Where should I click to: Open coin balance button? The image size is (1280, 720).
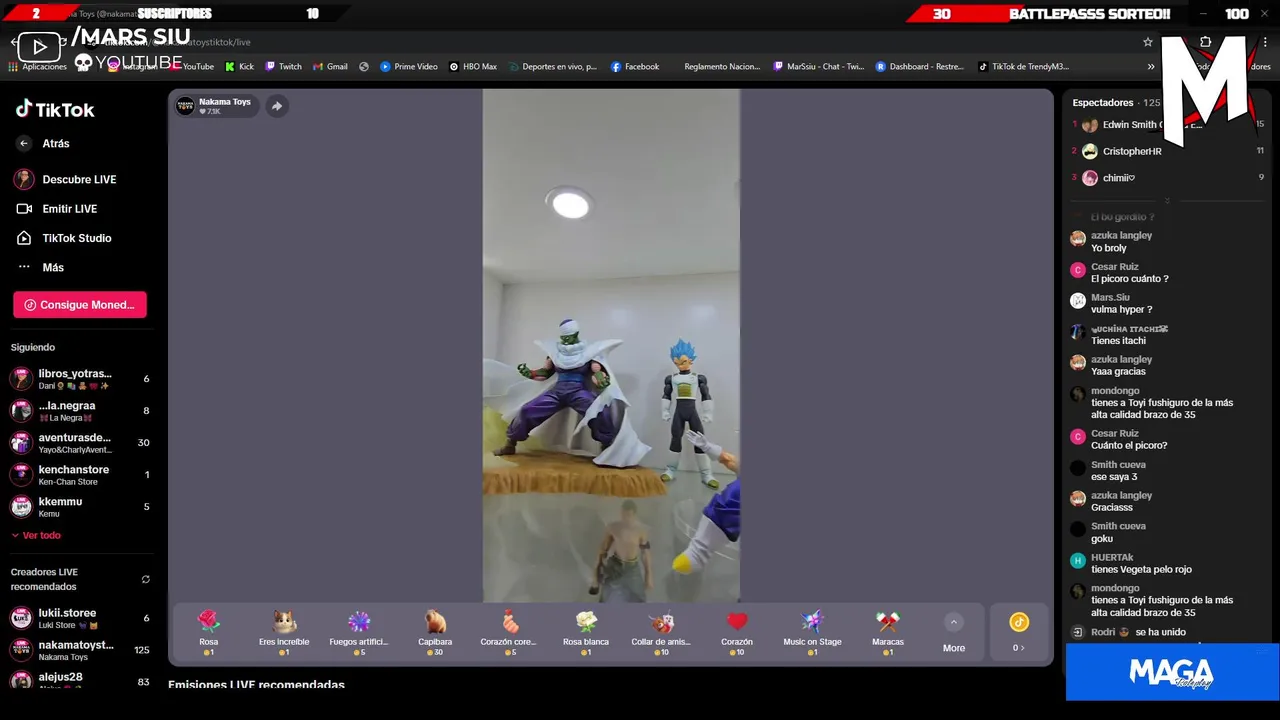coord(1018,633)
